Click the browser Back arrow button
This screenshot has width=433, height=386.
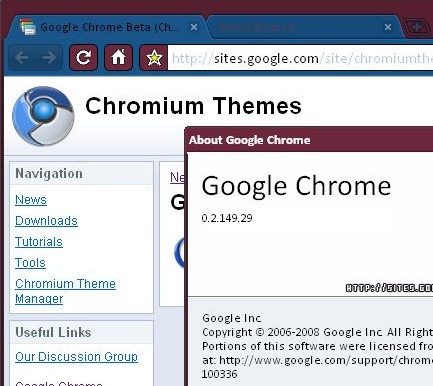pos(22,58)
